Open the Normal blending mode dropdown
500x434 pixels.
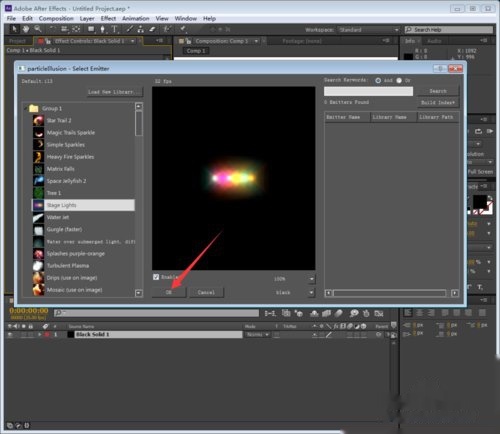click(x=257, y=334)
